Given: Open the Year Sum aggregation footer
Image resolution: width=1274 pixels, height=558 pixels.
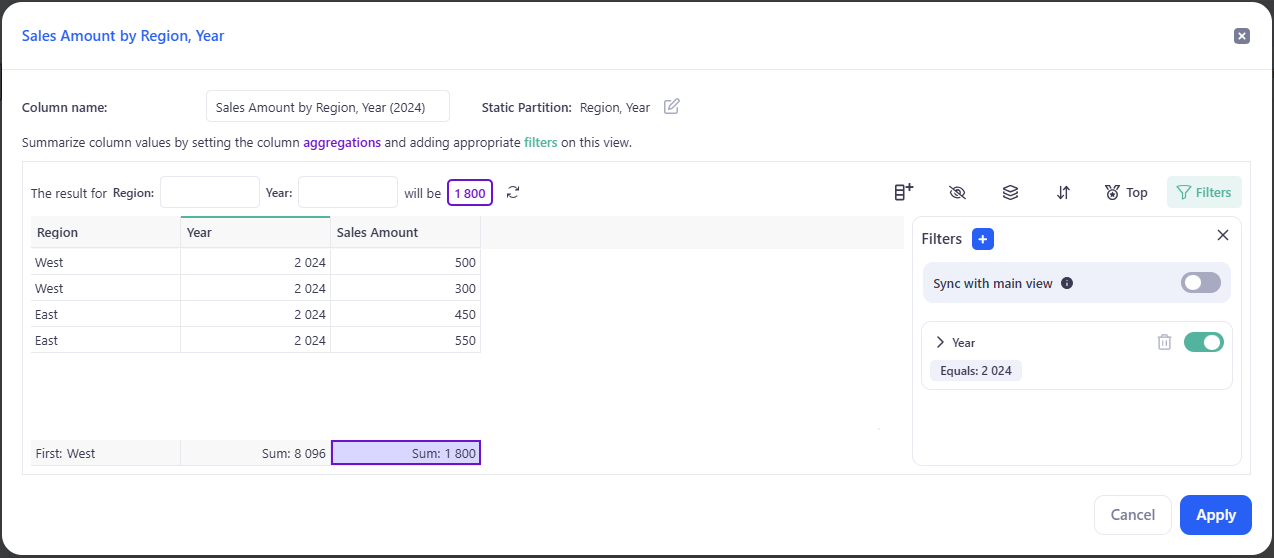Looking at the screenshot, I should [x=255, y=453].
